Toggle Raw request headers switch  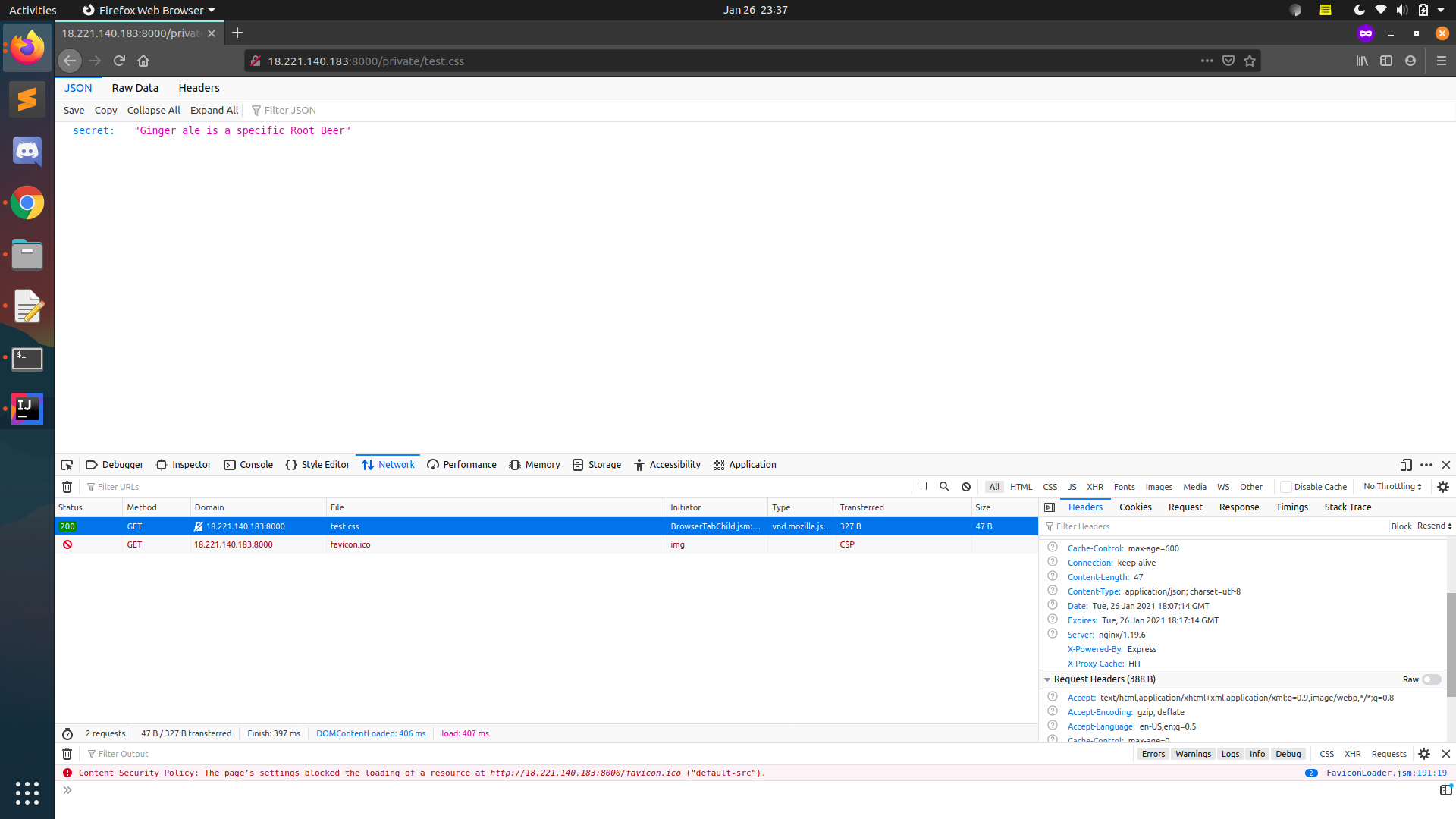click(x=1431, y=679)
